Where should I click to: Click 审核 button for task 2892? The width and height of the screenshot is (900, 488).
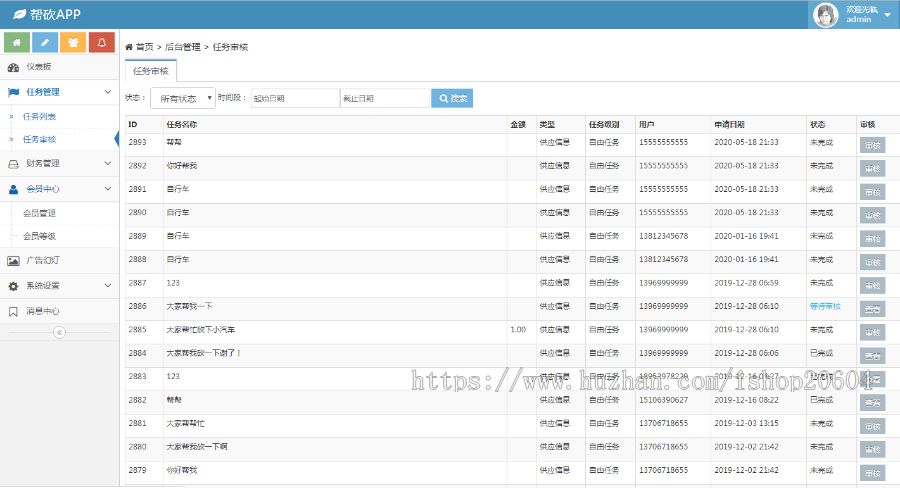[872, 168]
